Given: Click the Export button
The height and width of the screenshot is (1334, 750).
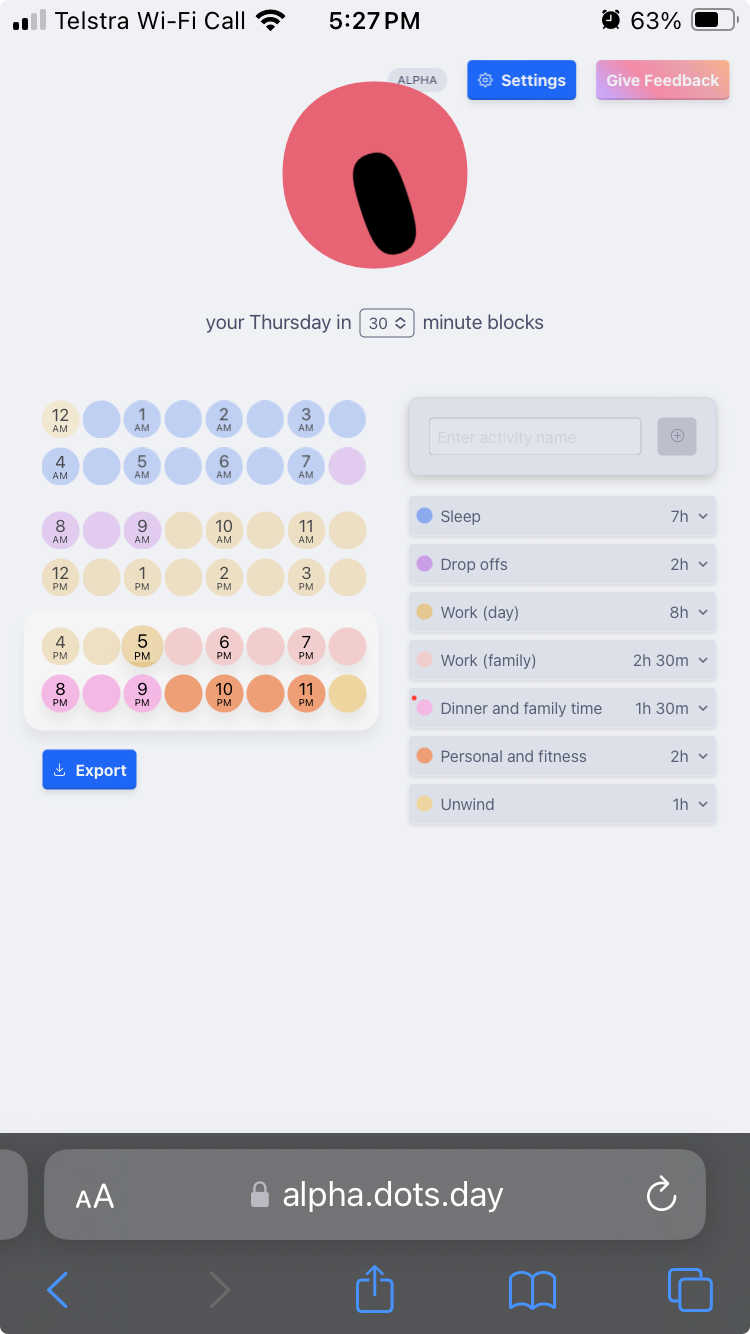Looking at the screenshot, I should coord(89,770).
